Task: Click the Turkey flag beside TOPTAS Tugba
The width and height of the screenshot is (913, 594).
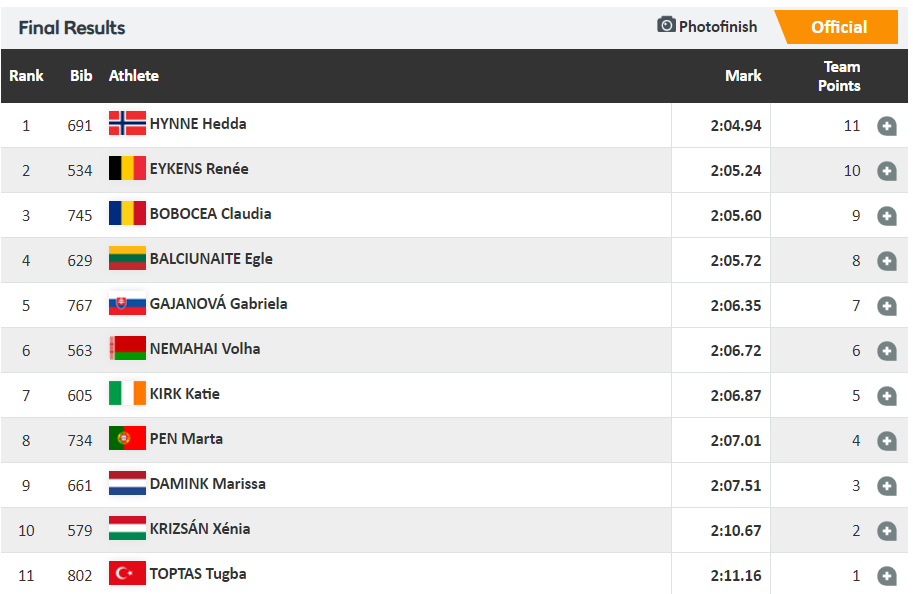Action: click(127, 574)
